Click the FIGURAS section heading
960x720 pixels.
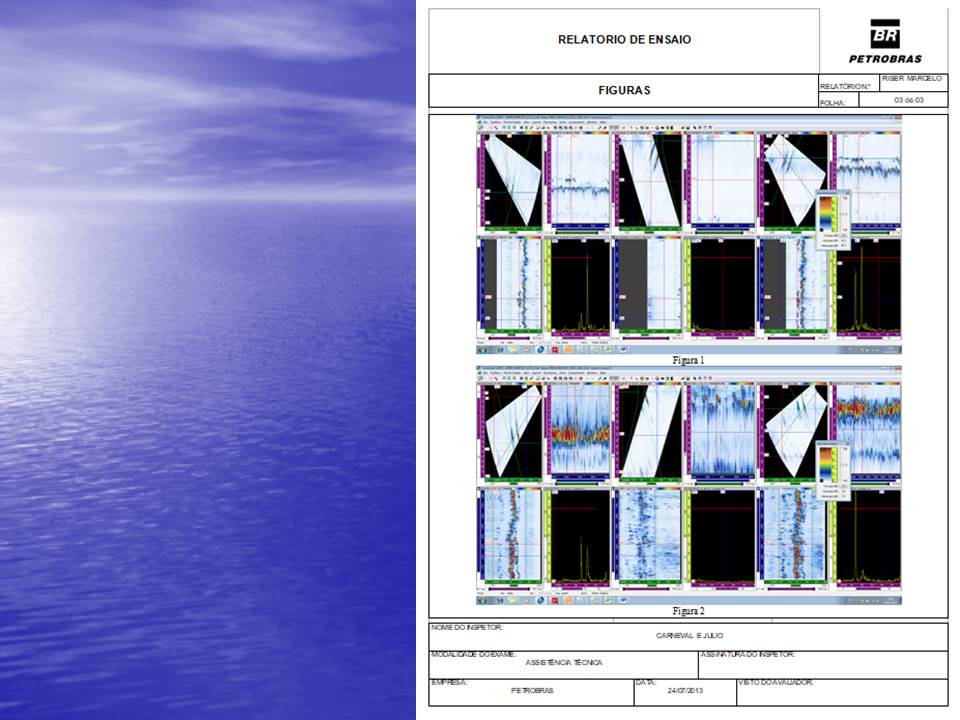[x=624, y=90]
